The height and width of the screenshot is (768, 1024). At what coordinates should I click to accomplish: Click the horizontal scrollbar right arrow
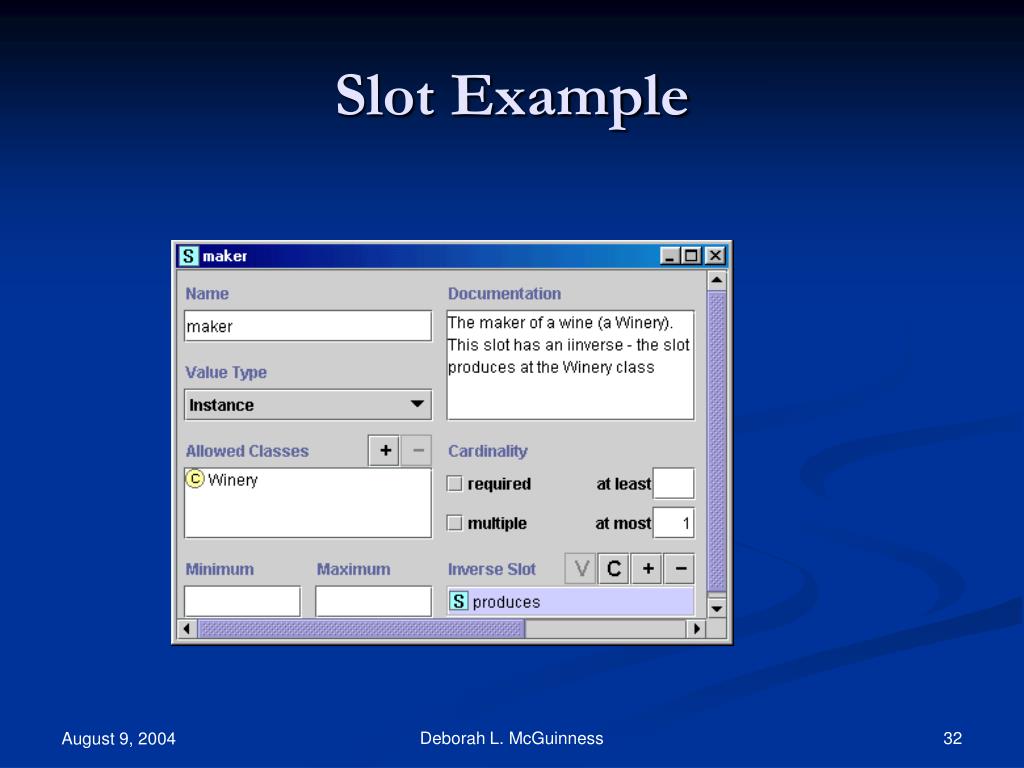[x=696, y=629]
